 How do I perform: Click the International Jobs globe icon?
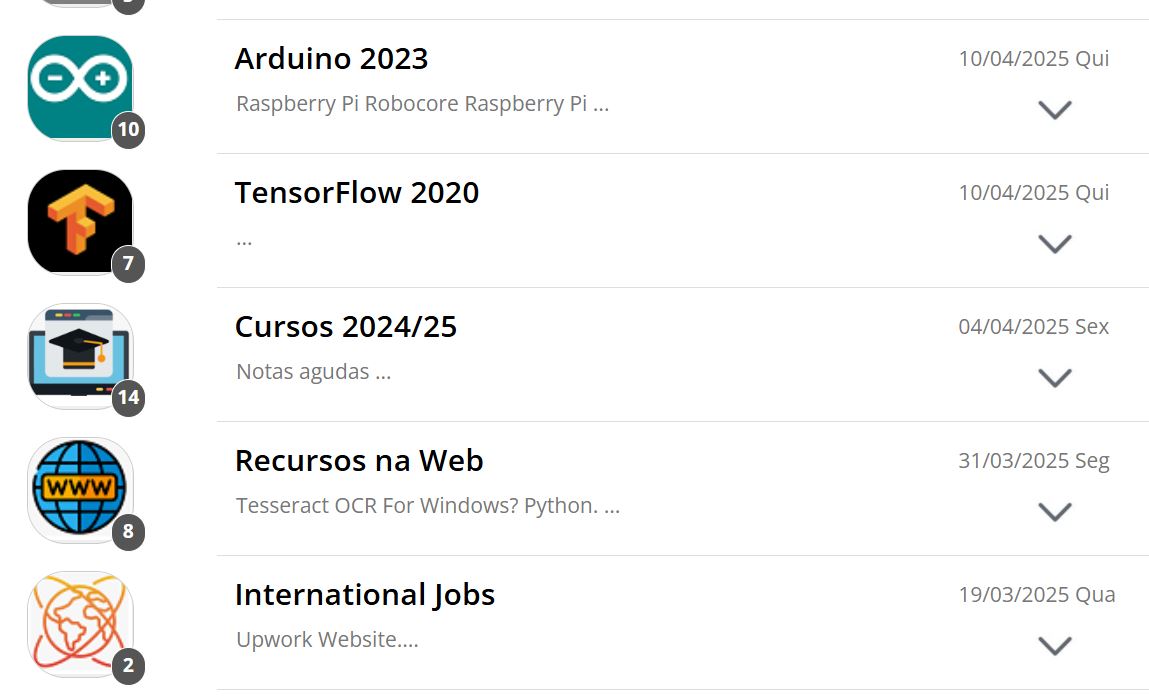pos(80,623)
